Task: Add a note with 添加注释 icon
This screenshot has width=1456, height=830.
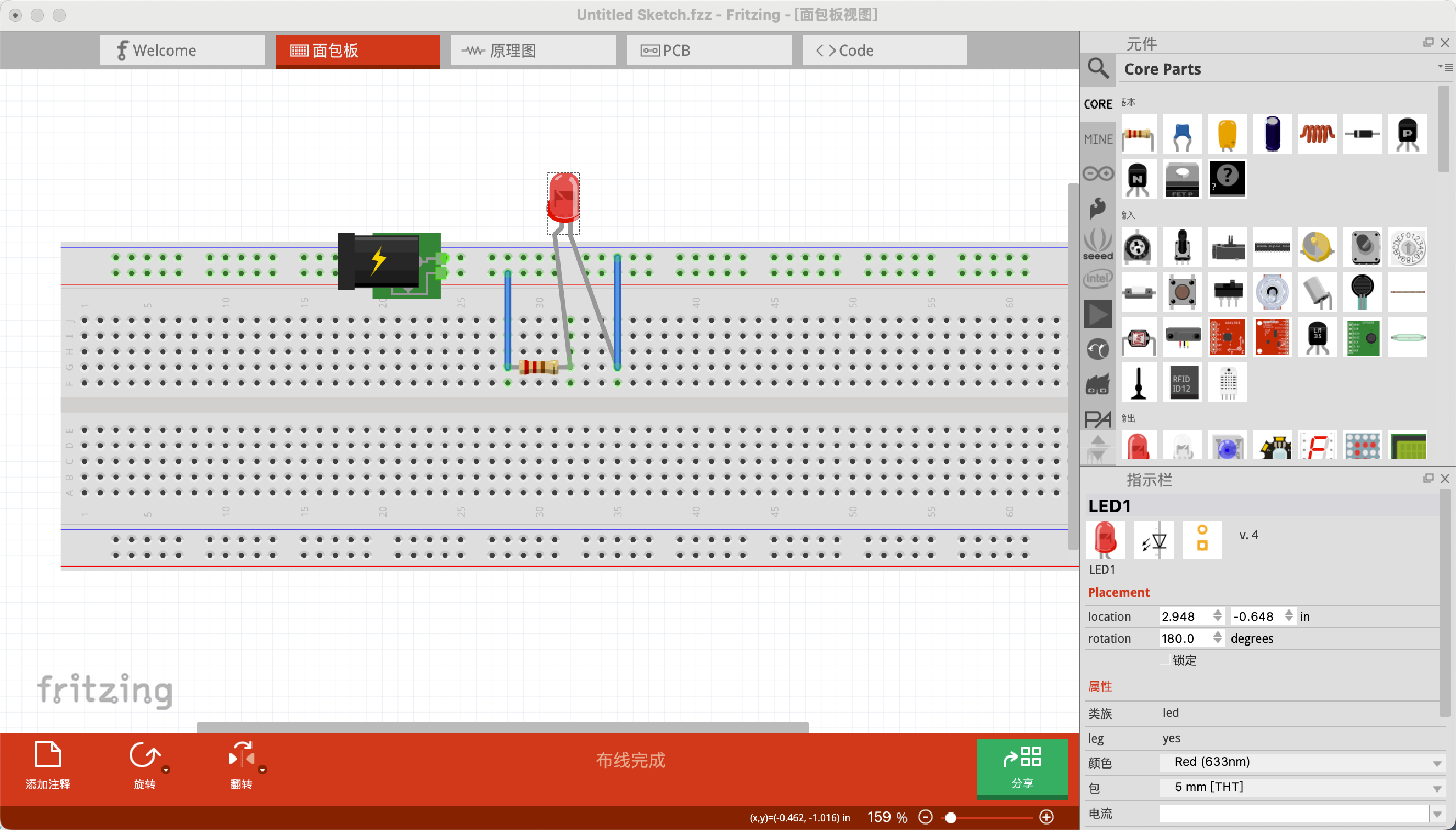Action: coord(48,755)
